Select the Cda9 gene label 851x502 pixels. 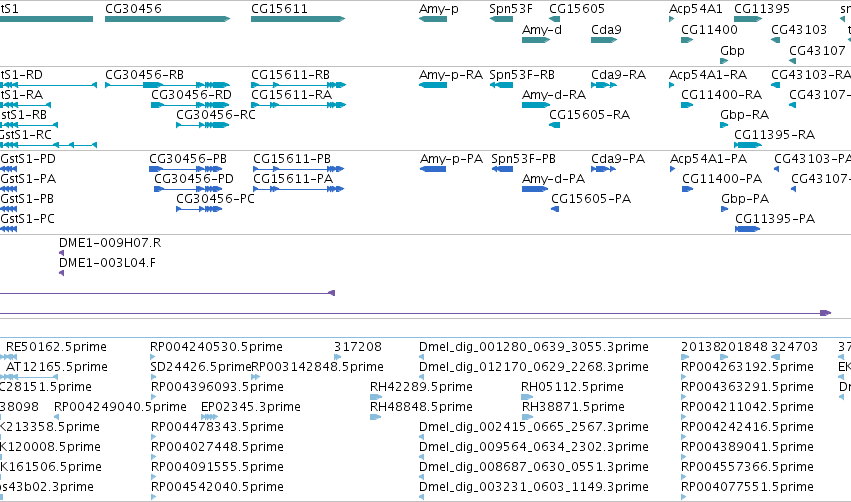coord(606,30)
